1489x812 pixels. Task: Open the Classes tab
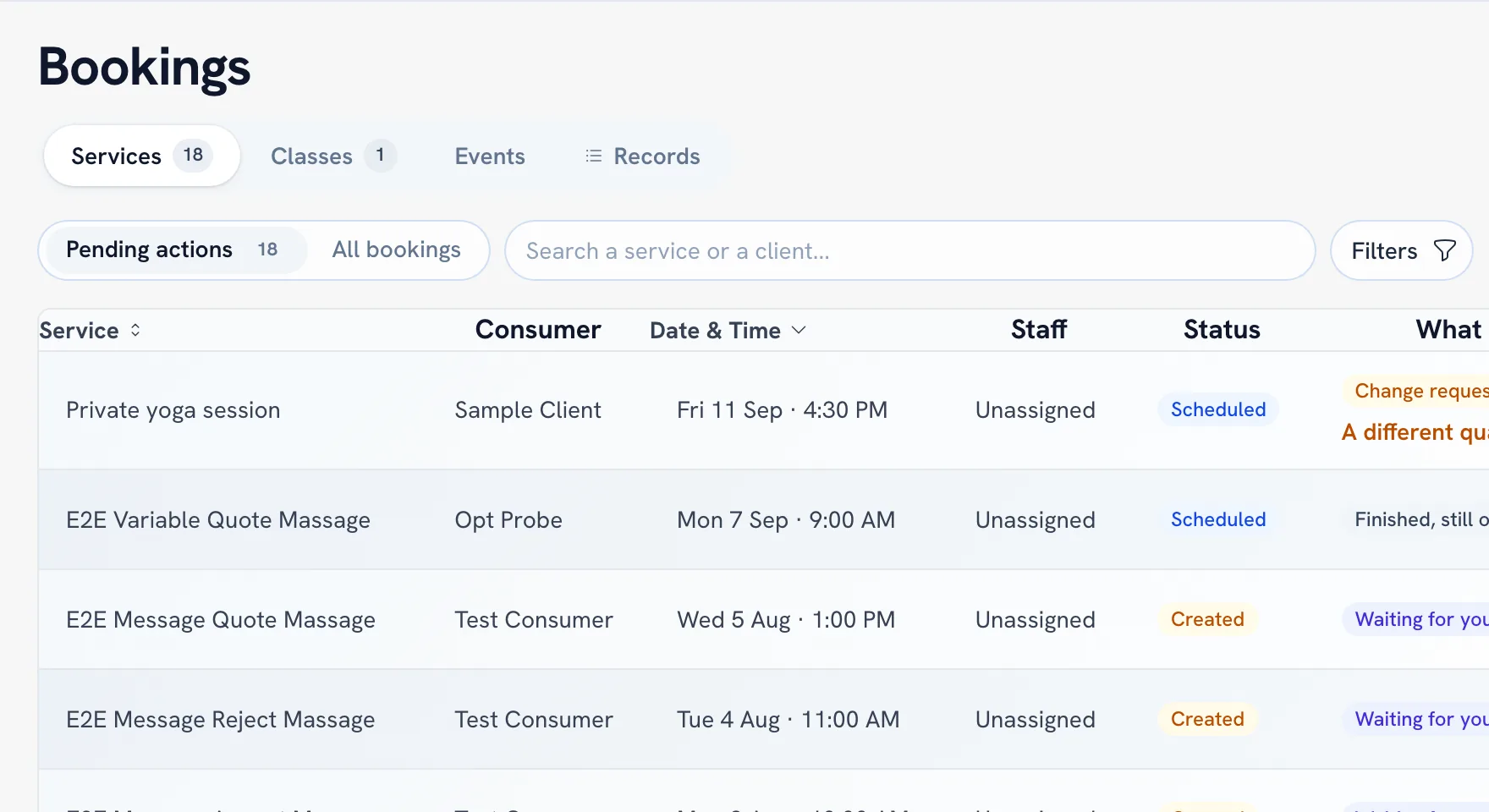click(x=332, y=156)
